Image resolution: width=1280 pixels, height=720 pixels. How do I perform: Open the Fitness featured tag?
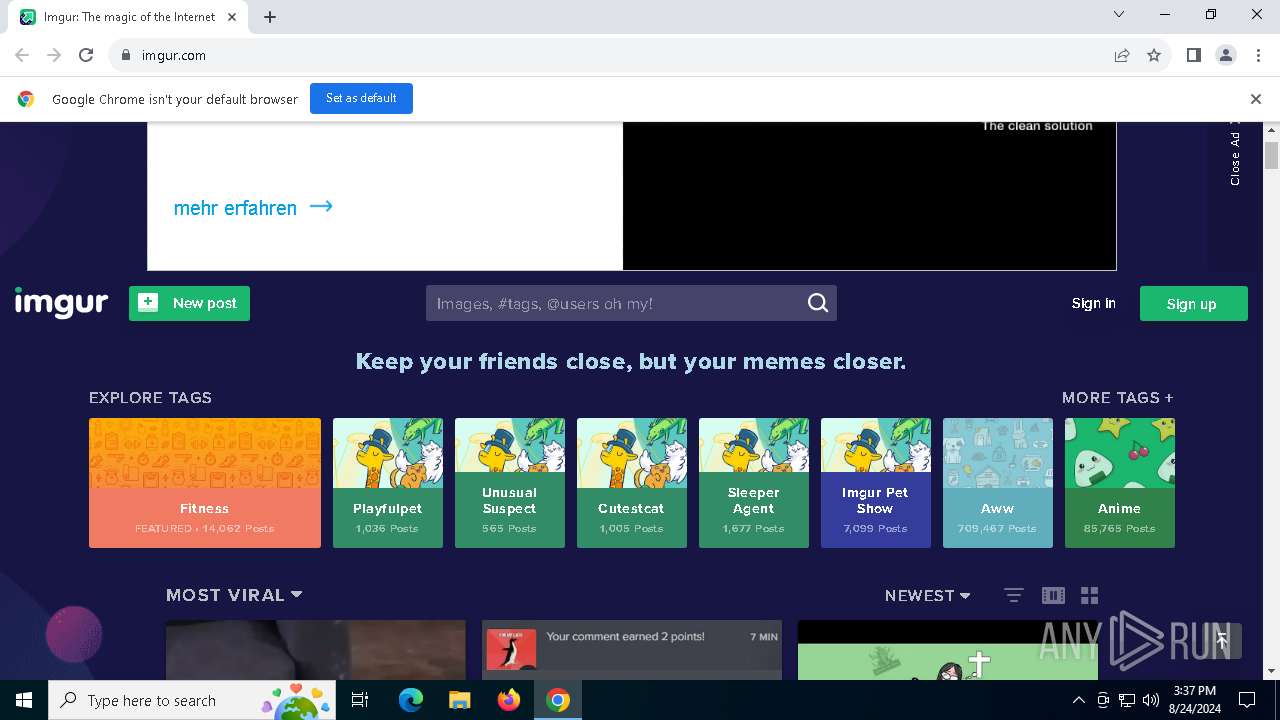205,483
